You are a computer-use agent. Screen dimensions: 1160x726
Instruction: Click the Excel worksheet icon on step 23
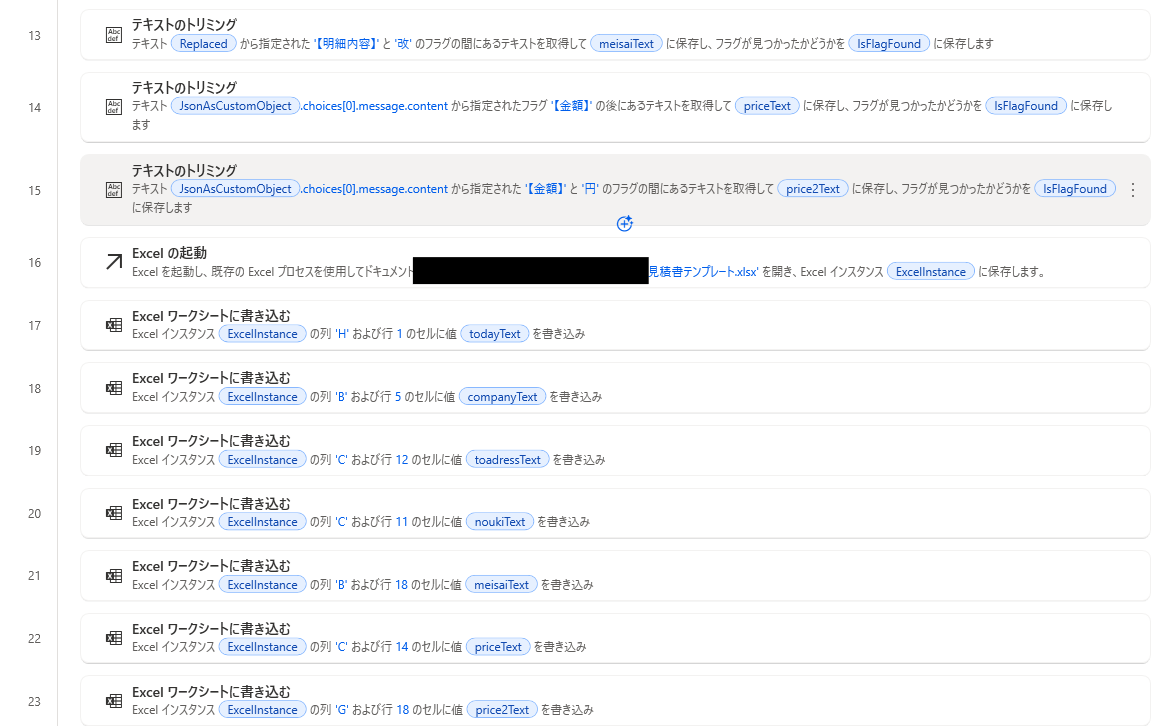coord(114,701)
